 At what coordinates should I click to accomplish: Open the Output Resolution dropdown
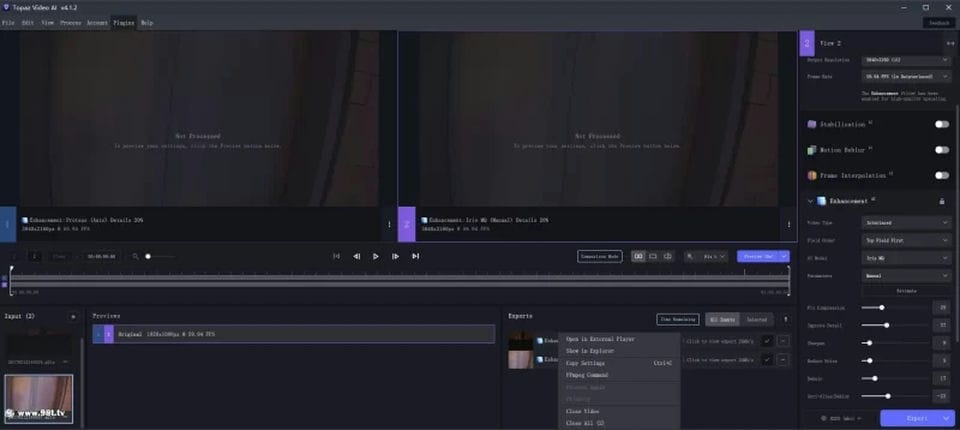click(906, 60)
